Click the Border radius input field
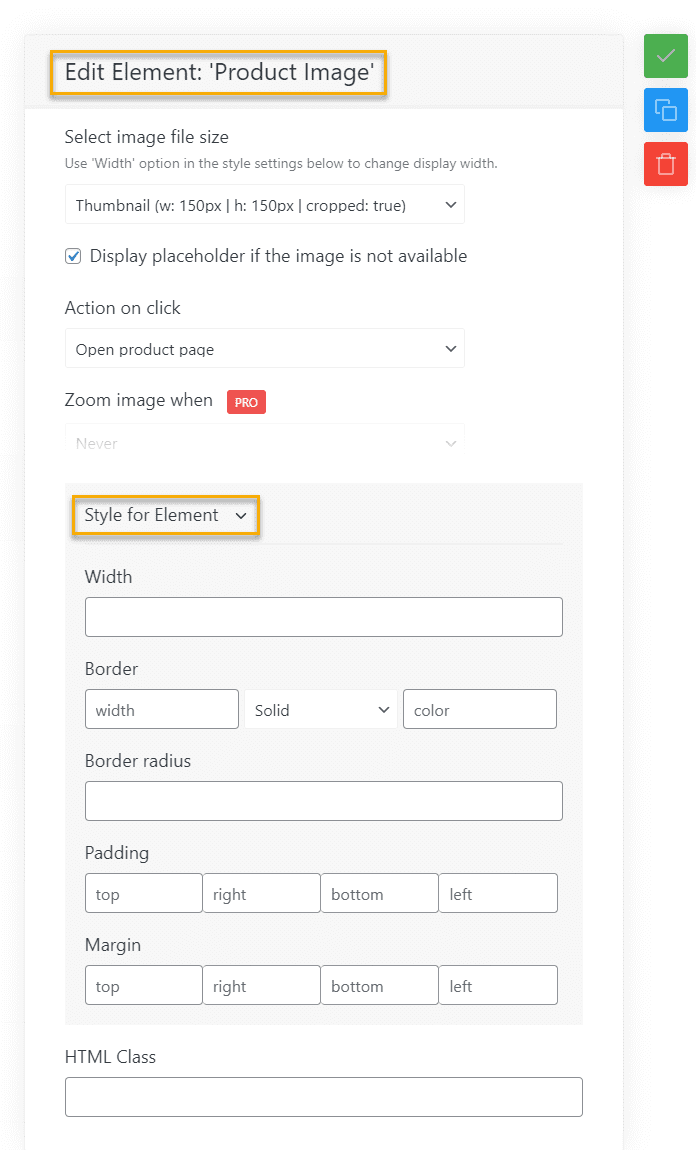Viewport: 696px width, 1150px height. (x=323, y=801)
